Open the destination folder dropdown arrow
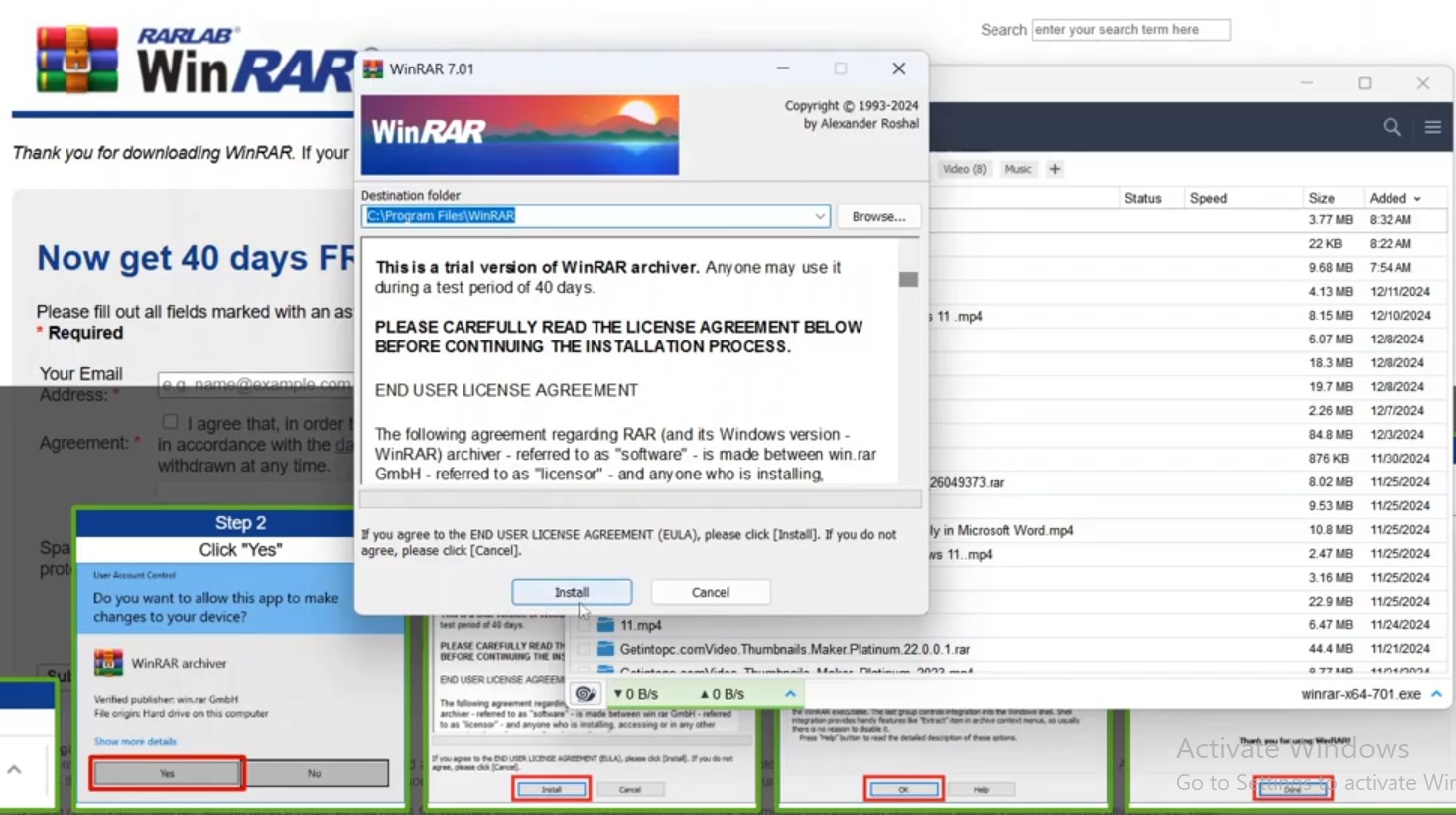 [x=820, y=216]
